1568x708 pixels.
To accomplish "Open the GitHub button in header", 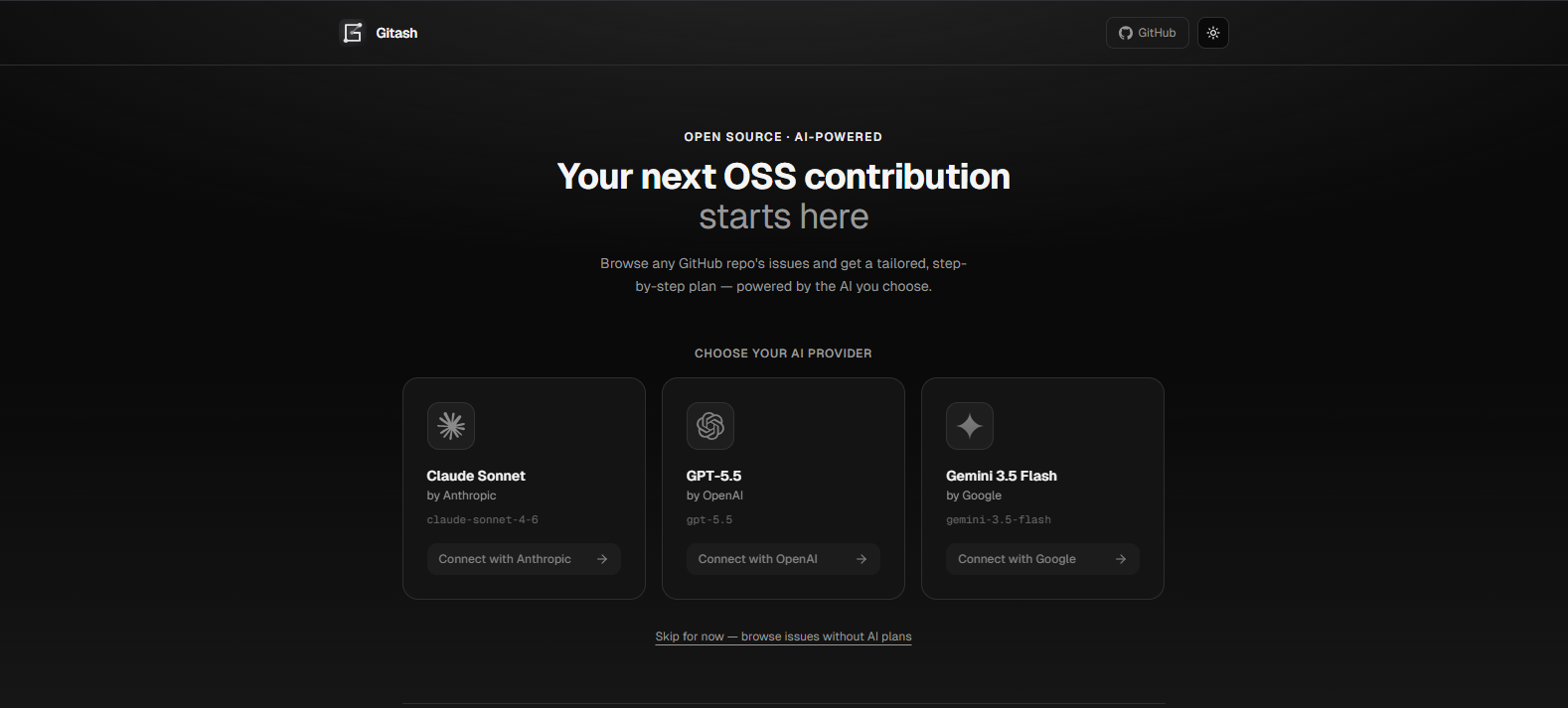I will 1148,33.
